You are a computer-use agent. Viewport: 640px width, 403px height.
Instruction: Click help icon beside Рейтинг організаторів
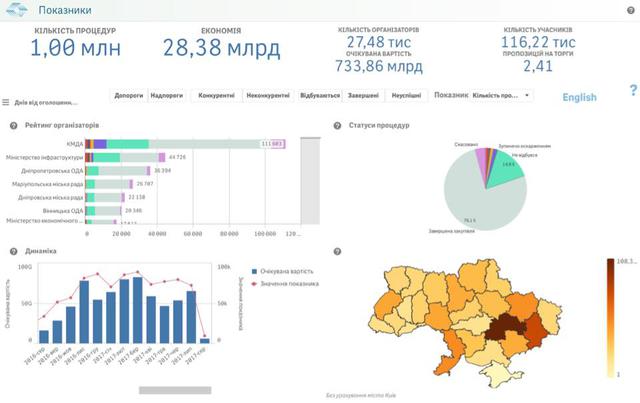coord(12,125)
